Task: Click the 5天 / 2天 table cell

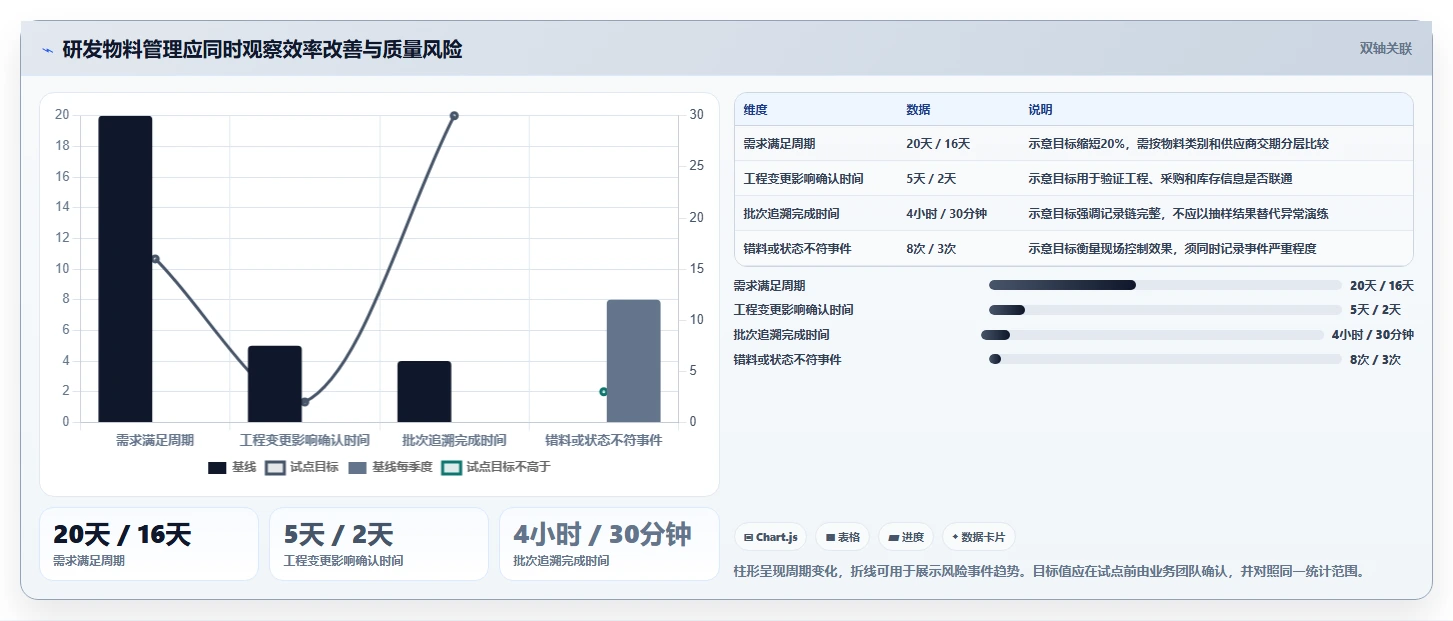Action: [x=931, y=179]
